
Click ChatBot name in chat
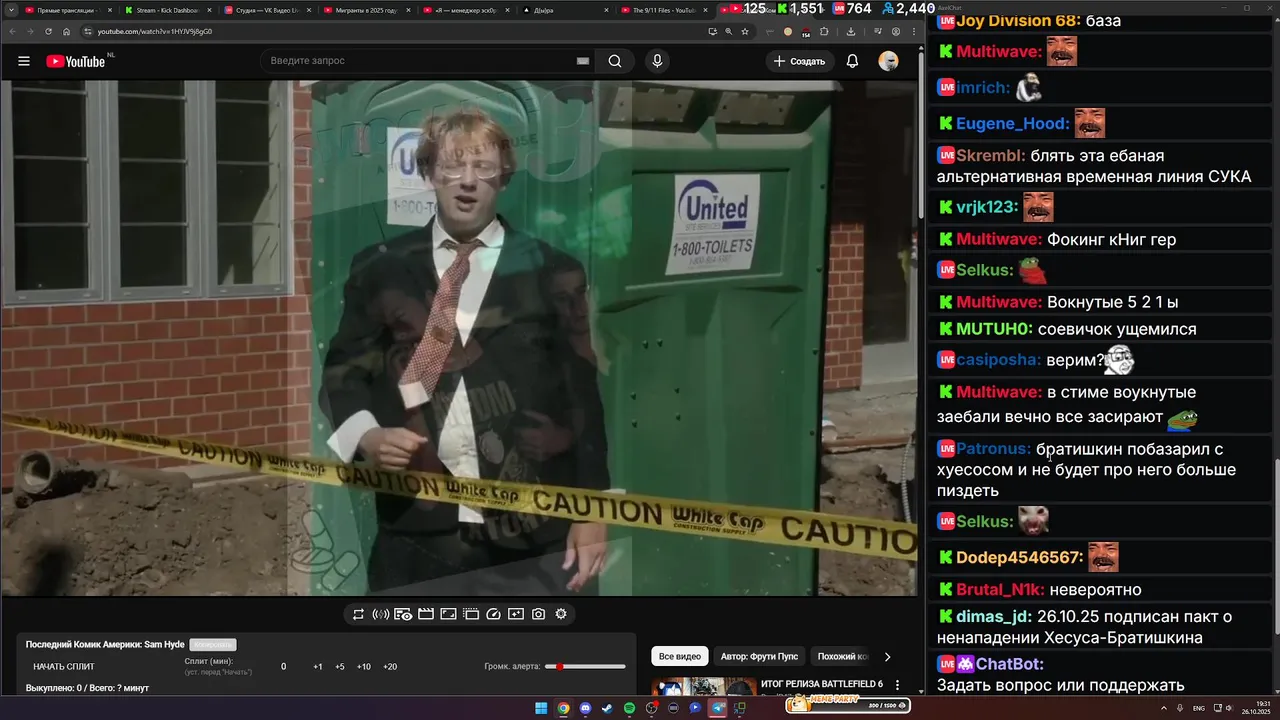1009,664
